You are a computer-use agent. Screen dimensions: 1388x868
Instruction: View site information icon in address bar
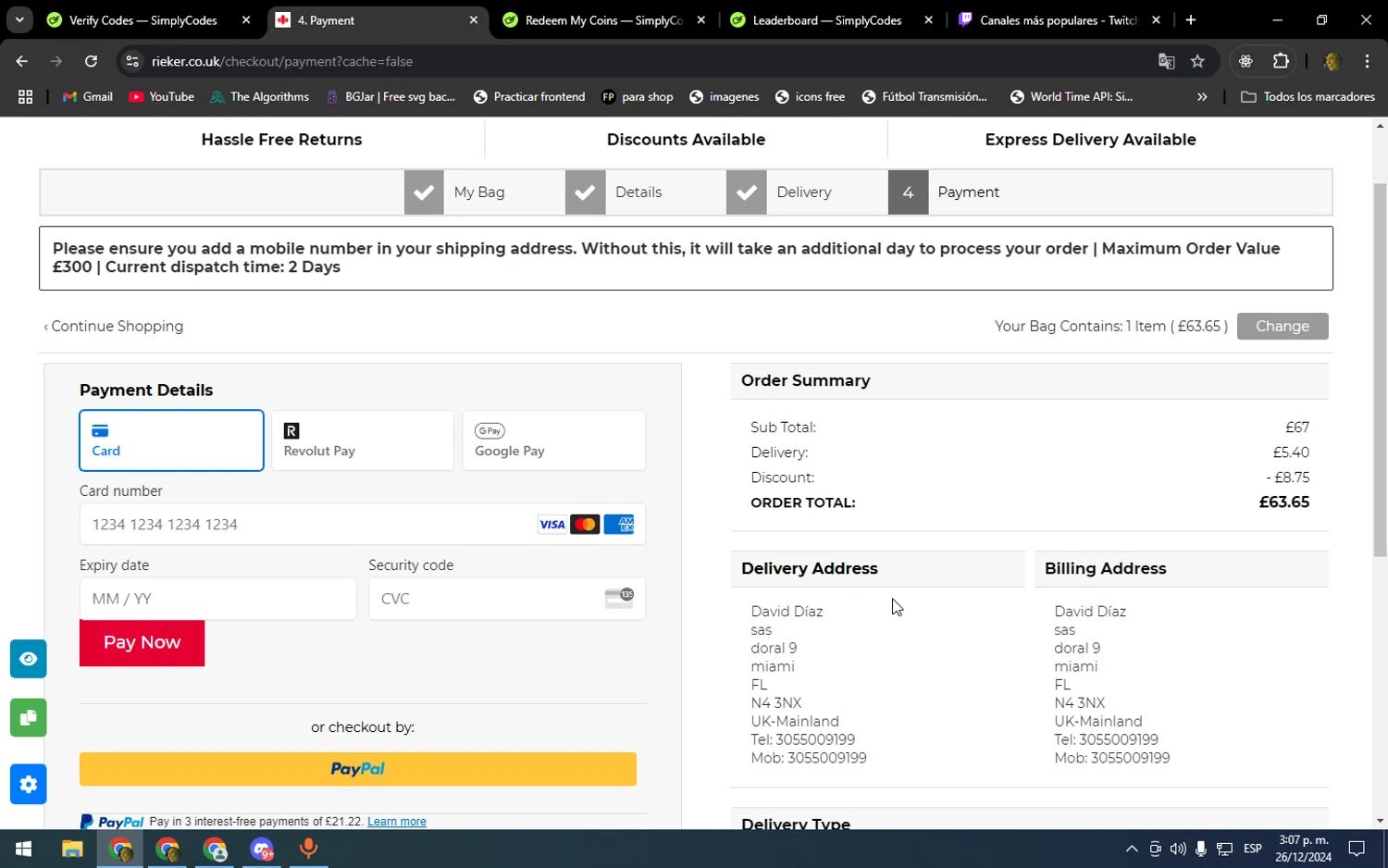pos(132,61)
